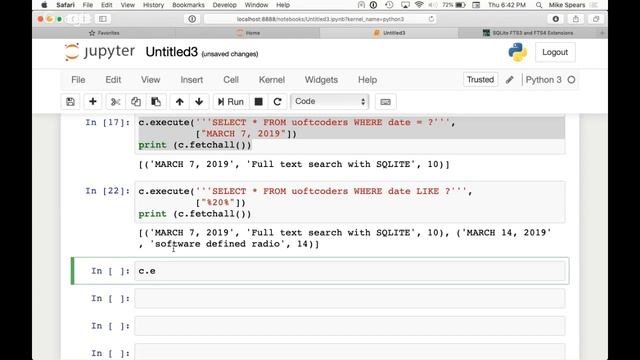
Task: Open the Edit menu in Jupyter
Action: pyautogui.click(x=113, y=80)
